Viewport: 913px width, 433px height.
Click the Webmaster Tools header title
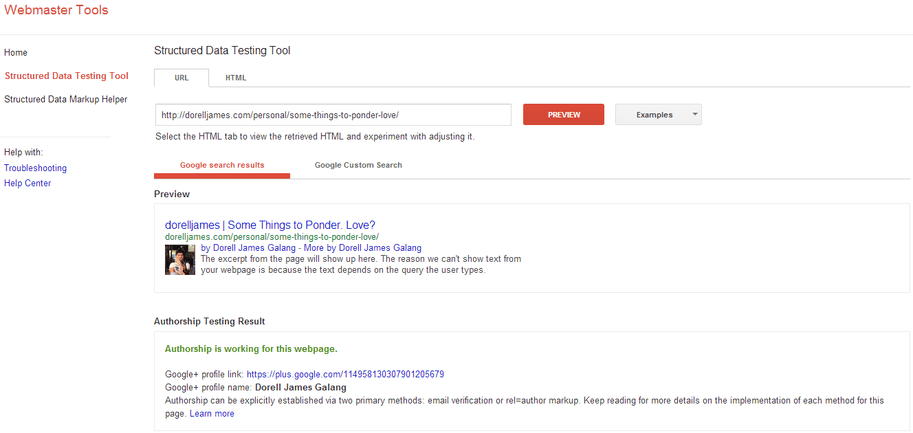tap(56, 11)
